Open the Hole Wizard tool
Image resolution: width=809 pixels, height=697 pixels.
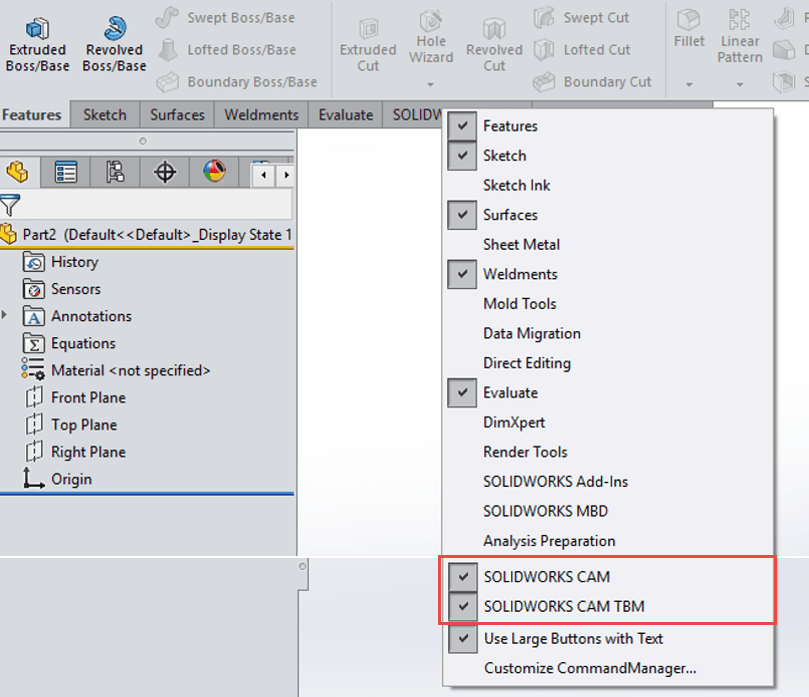pos(431,36)
